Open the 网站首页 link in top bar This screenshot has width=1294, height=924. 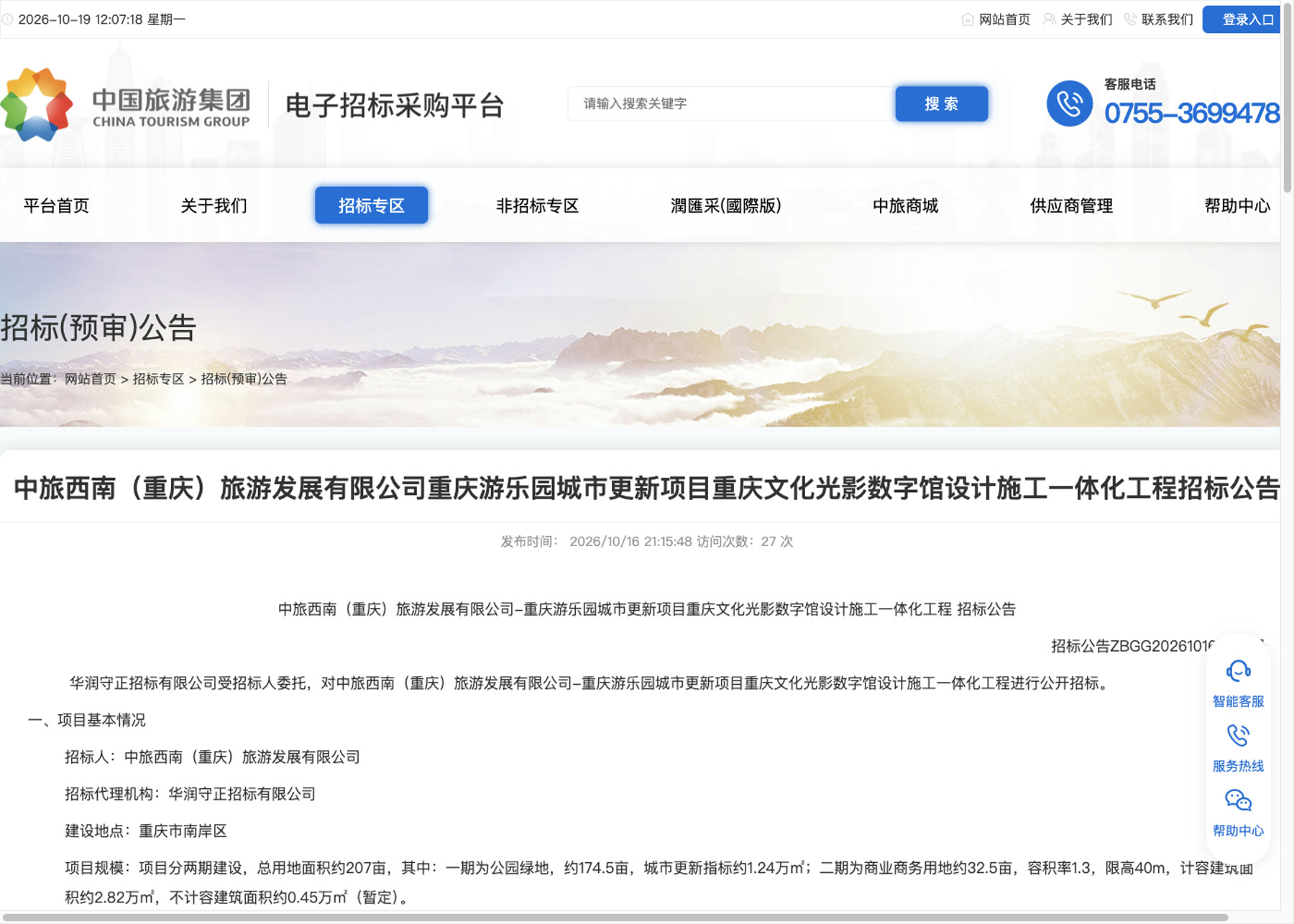click(x=1004, y=19)
